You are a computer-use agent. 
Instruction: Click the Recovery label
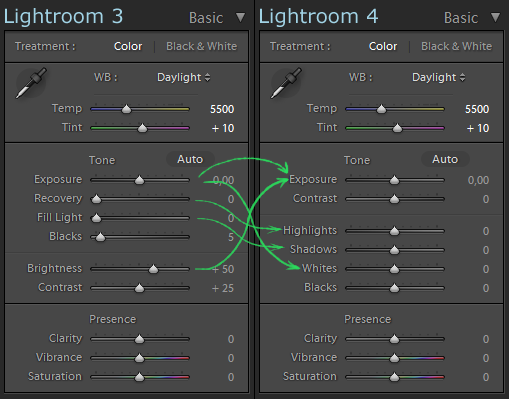pos(58,198)
